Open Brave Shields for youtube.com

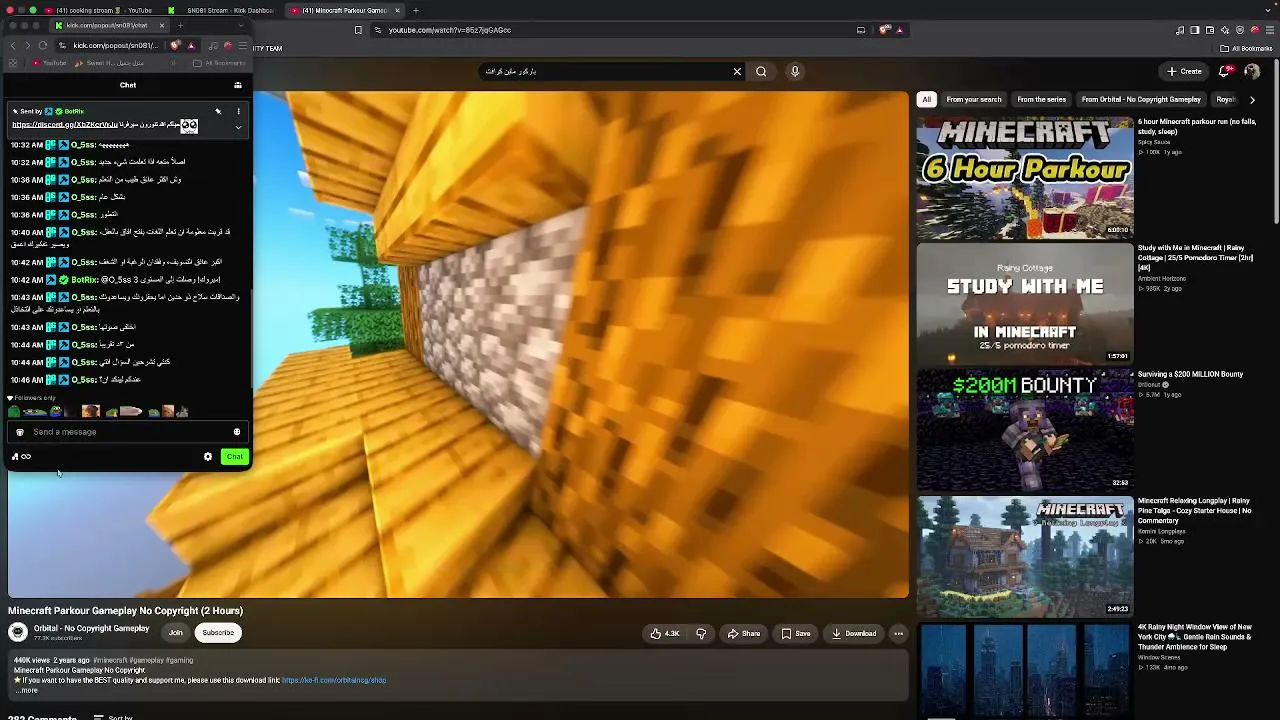(885, 30)
